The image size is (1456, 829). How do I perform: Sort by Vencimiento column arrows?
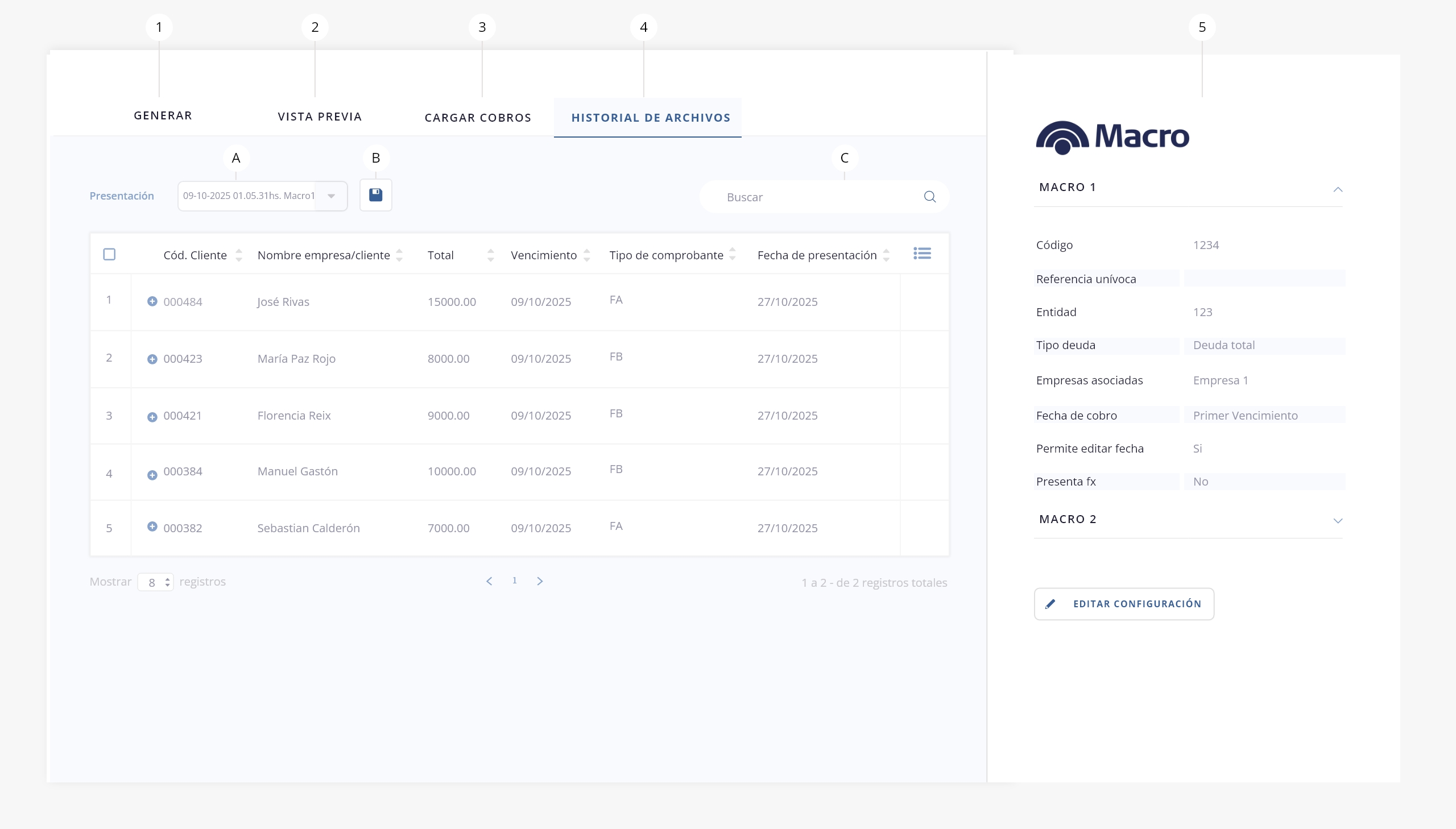(586, 255)
